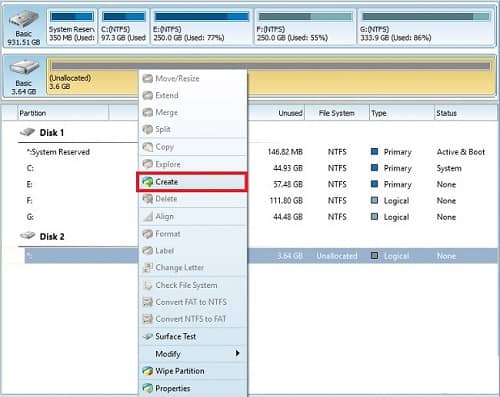
Task: Click the blue Primary type square for C:
Action: tap(374, 168)
